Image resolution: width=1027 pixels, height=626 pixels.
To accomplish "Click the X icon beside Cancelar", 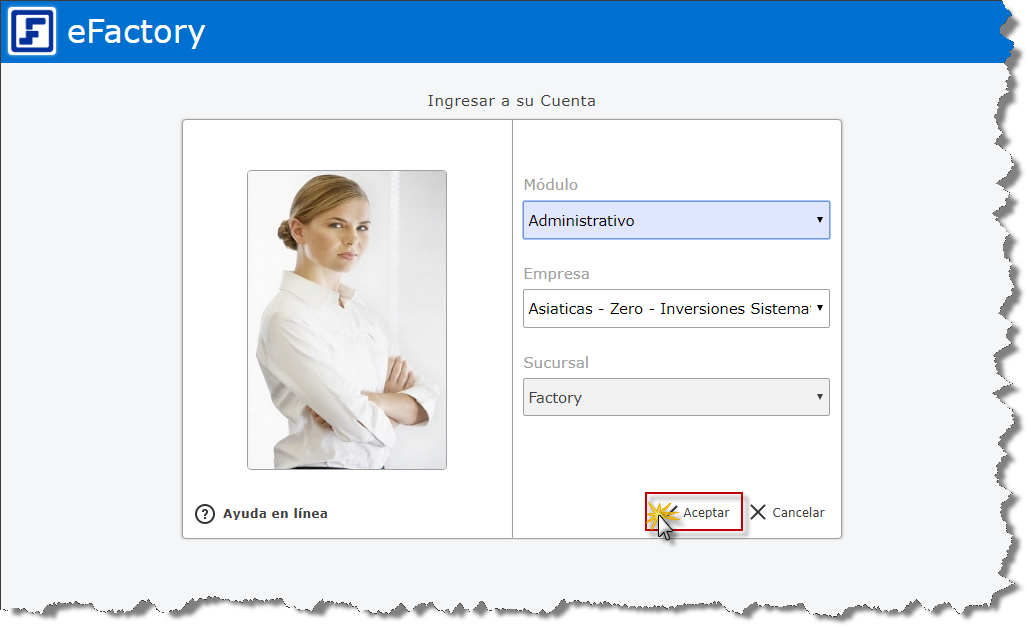I will click(x=758, y=512).
